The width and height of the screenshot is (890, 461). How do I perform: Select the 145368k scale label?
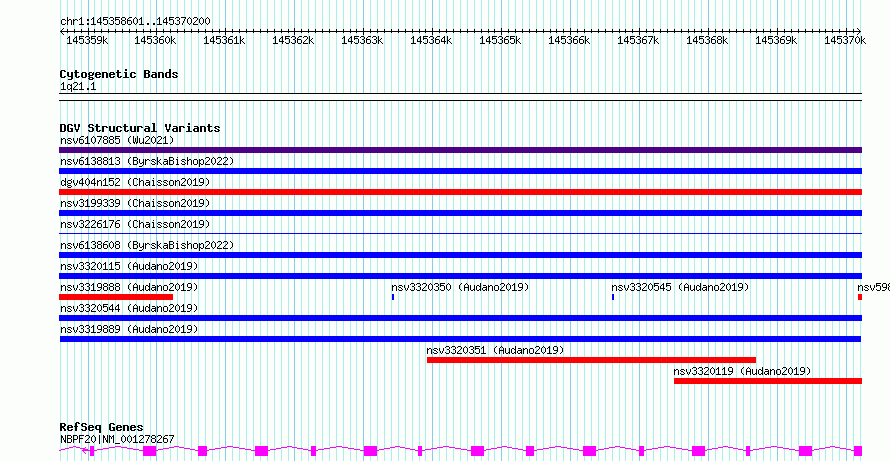click(x=707, y=40)
